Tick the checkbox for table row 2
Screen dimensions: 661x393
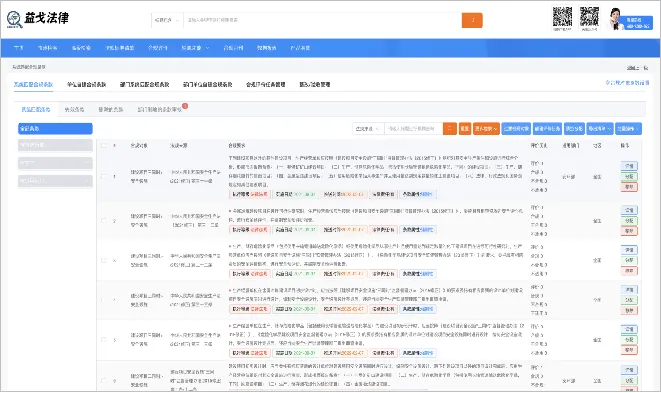pos(104,221)
